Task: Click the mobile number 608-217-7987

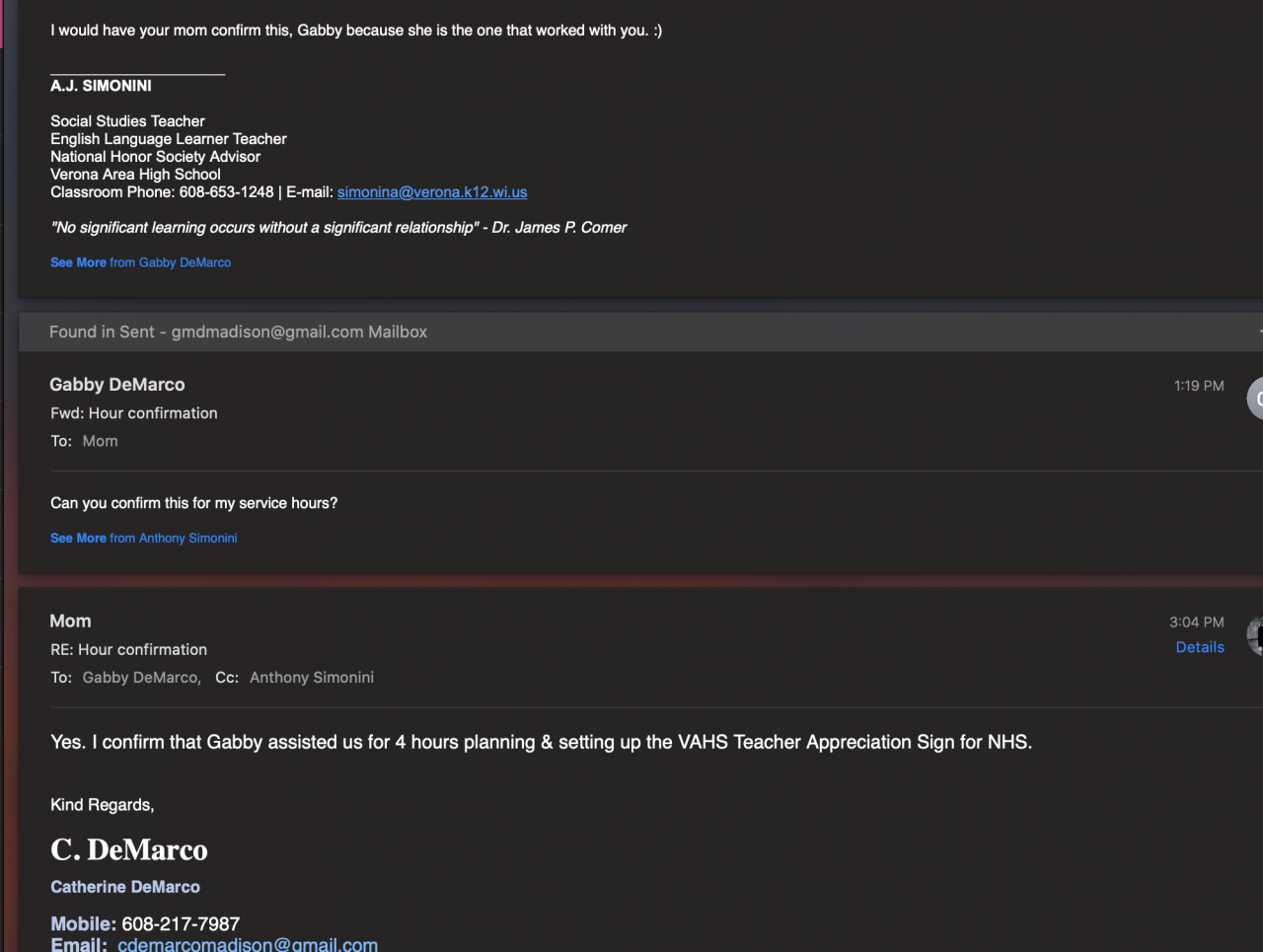Action: pyautogui.click(x=181, y=923)
